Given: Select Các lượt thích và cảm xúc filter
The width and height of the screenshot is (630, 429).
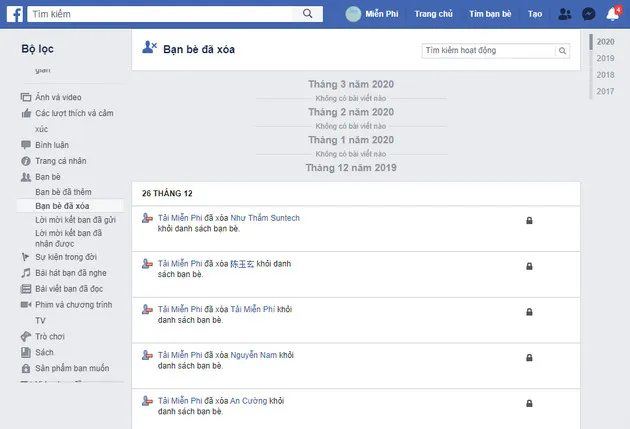Looking at the screenshot, I should click(74, 121).
